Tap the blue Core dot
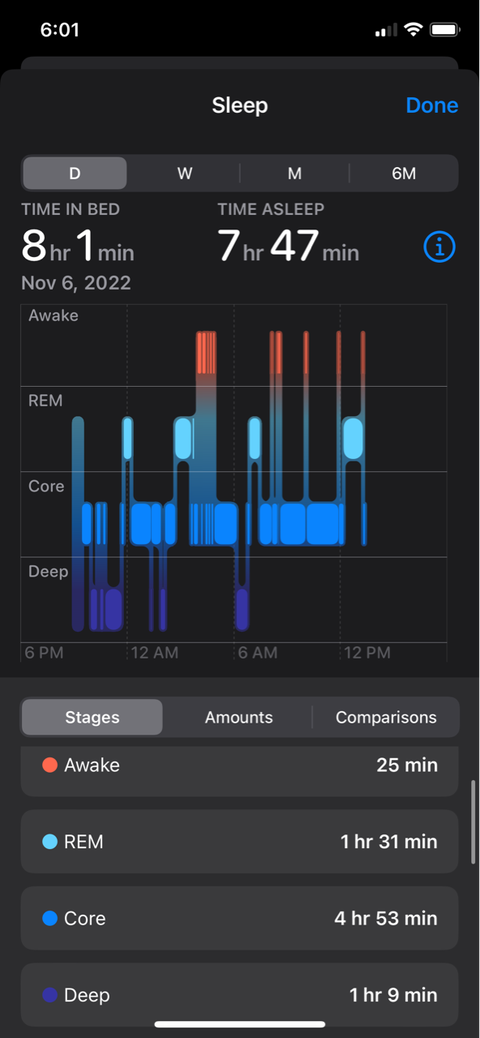480x1038 pixels. [x=50, y=918]
